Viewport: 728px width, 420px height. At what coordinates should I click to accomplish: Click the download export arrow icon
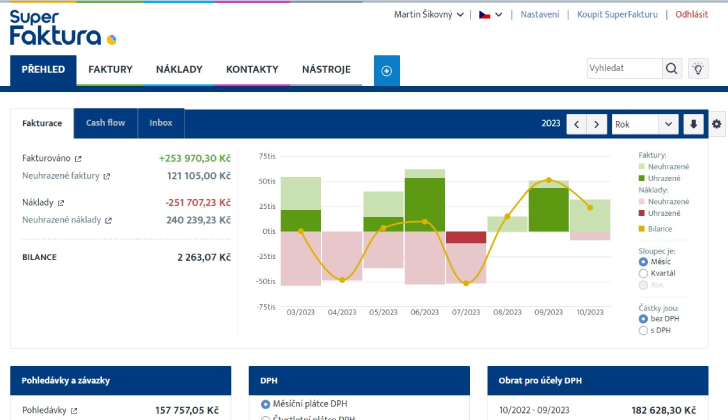[x=694, y=124]
